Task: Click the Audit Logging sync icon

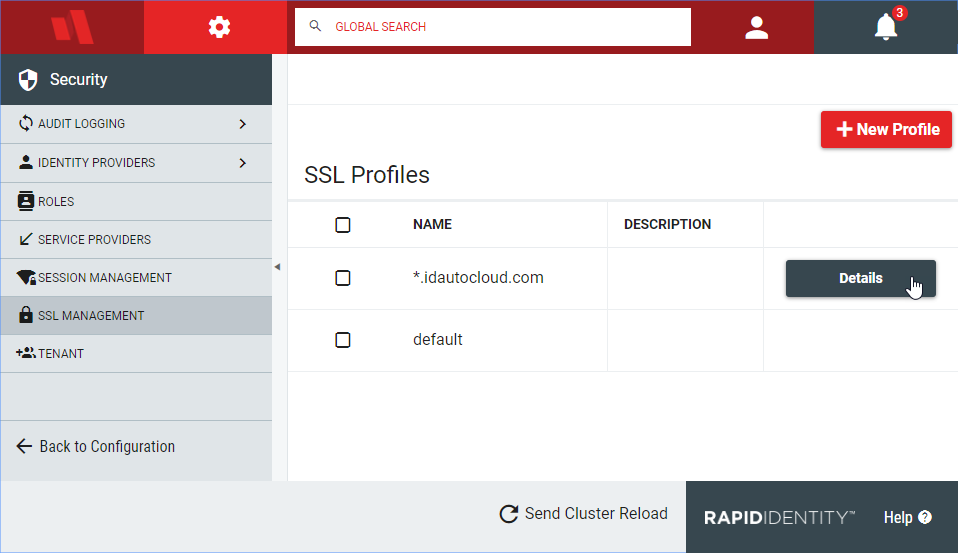Action: coord(26,123)
